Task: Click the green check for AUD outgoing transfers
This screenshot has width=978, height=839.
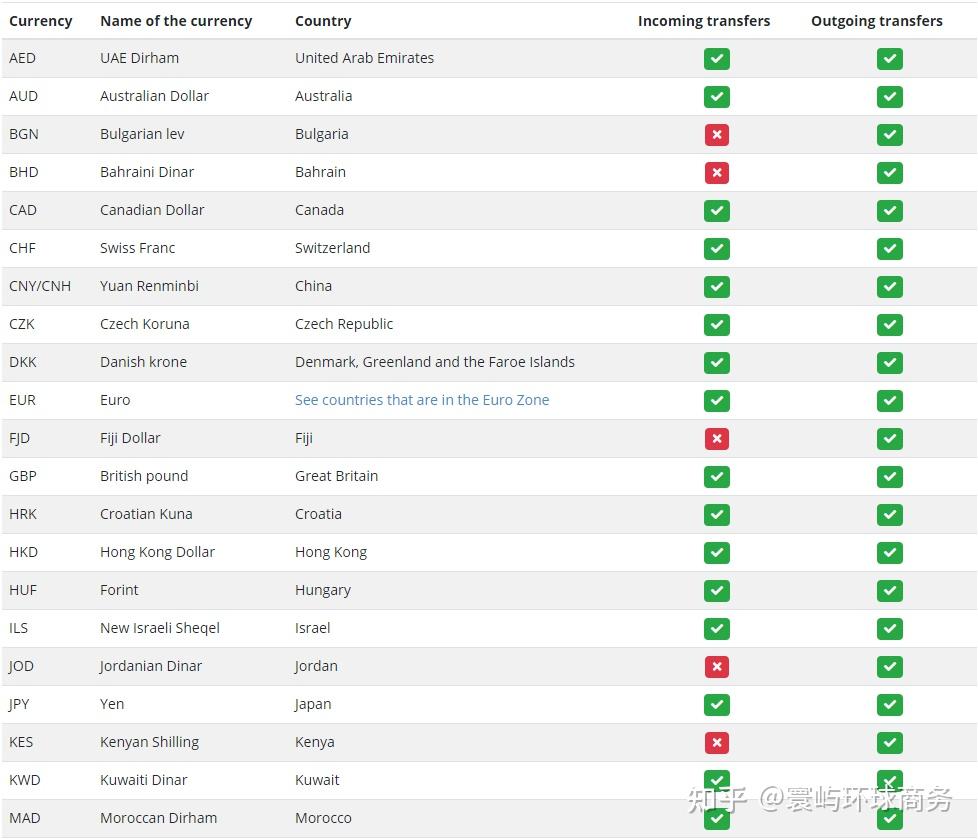Action: coord(890,97)
